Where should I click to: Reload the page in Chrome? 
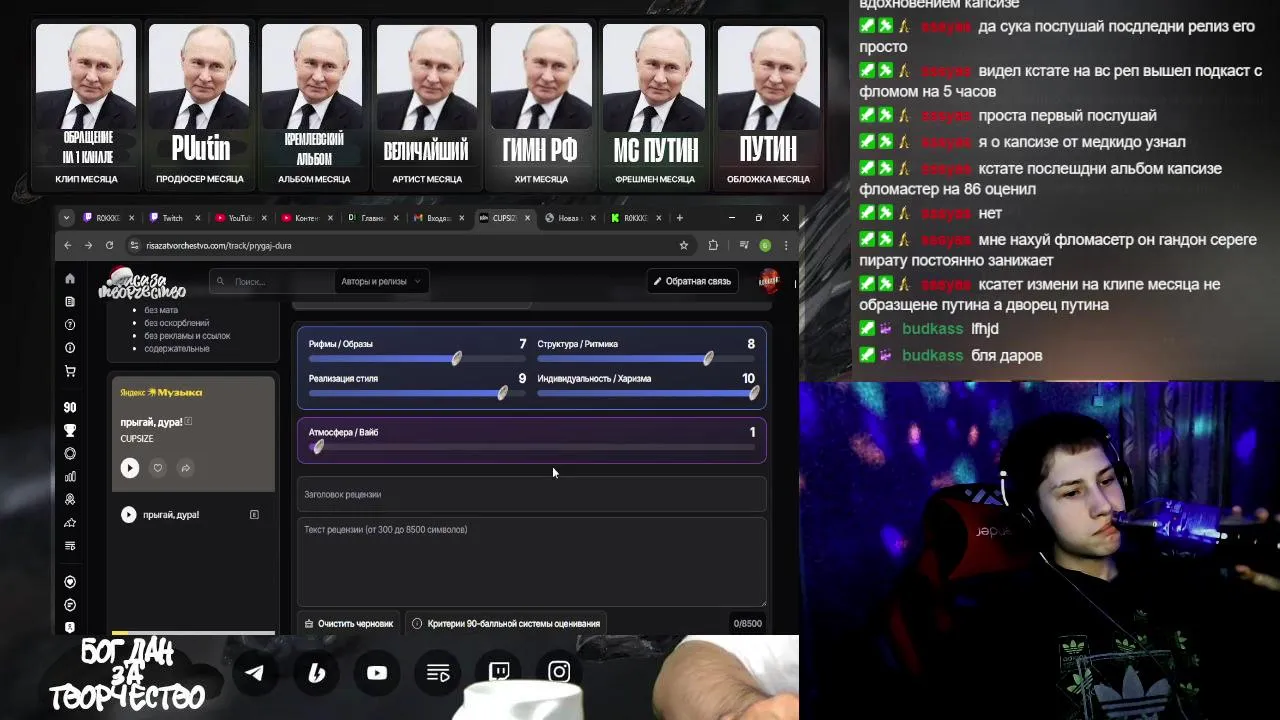(x=109, y=245)
